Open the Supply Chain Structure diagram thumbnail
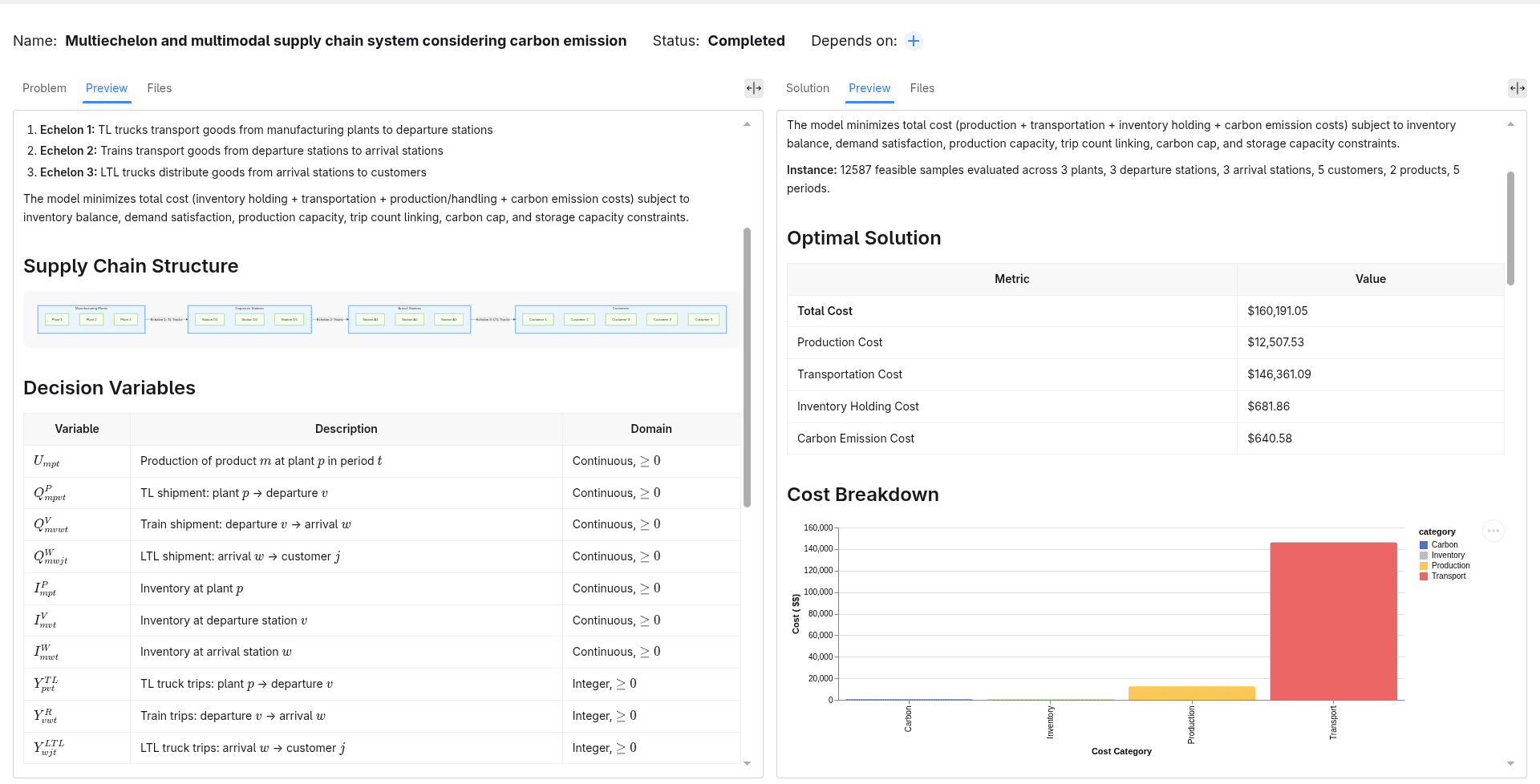 [x=382, y=319]
